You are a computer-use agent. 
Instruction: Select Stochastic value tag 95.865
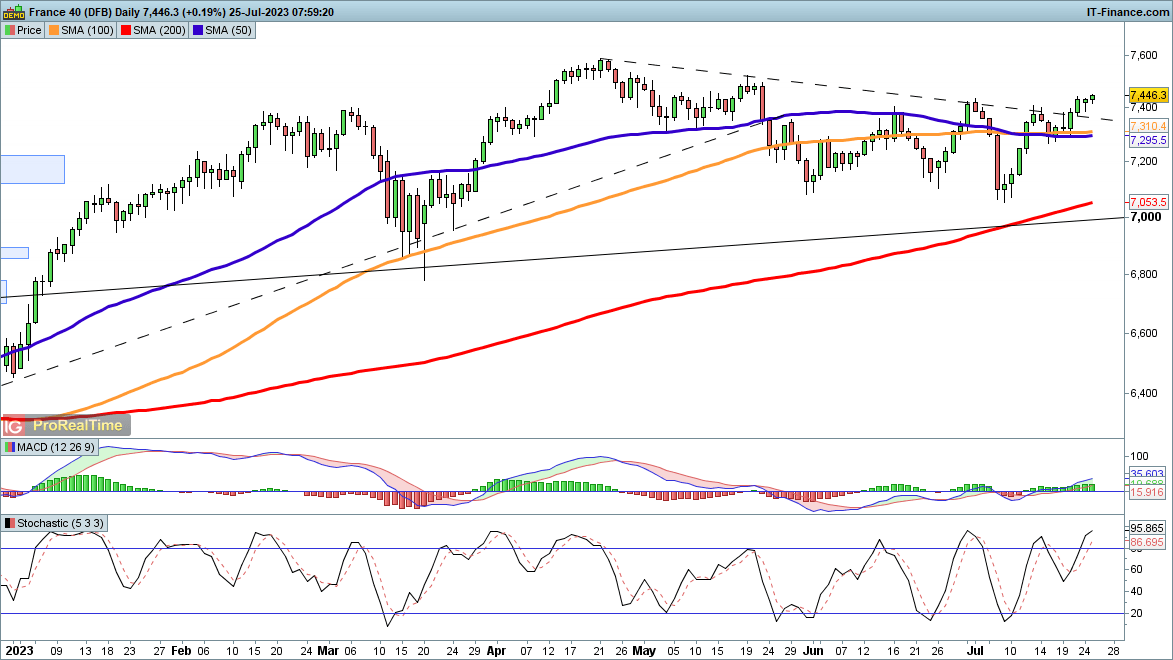point(1147,528)
